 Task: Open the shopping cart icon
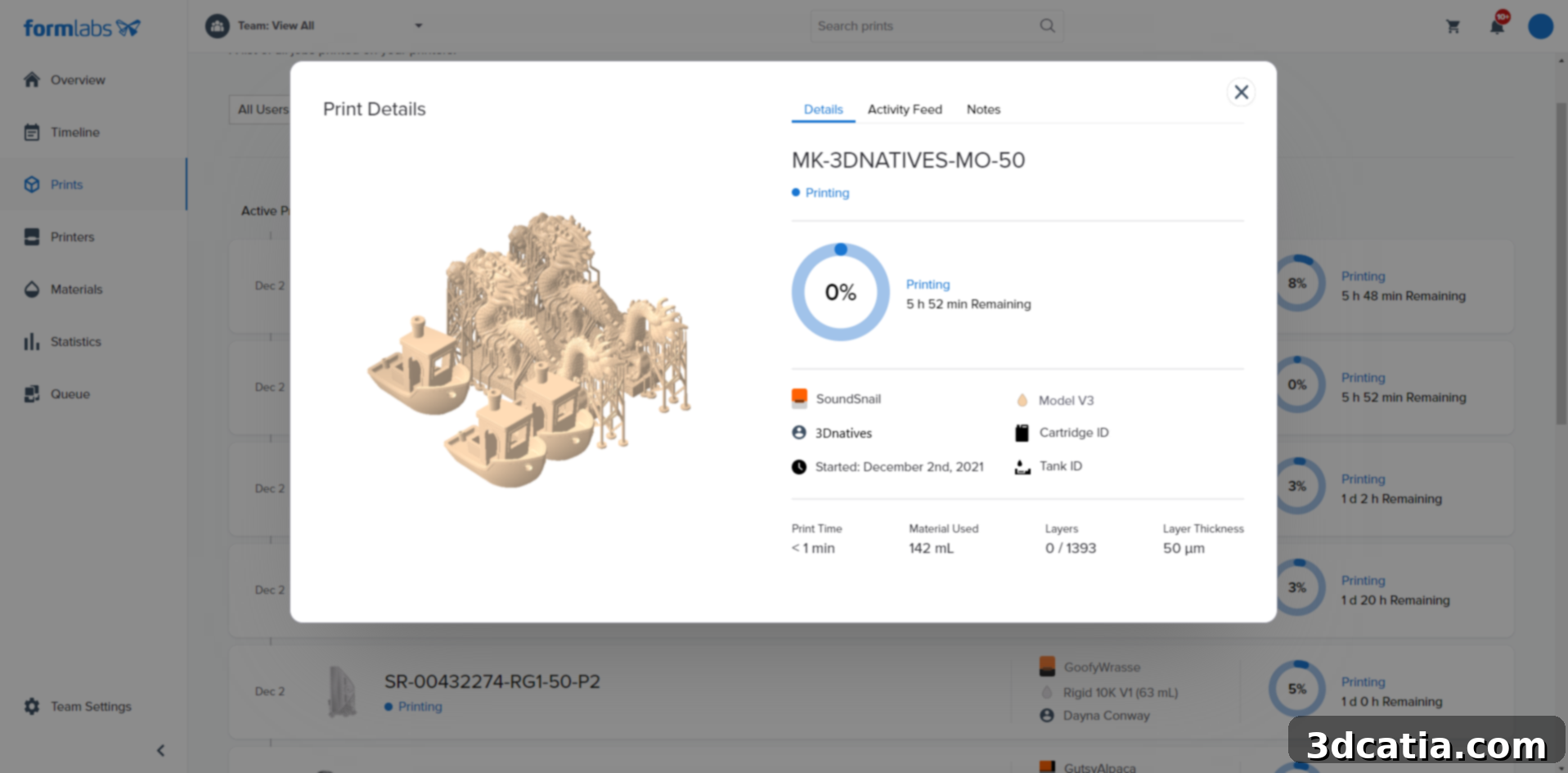1453,26
